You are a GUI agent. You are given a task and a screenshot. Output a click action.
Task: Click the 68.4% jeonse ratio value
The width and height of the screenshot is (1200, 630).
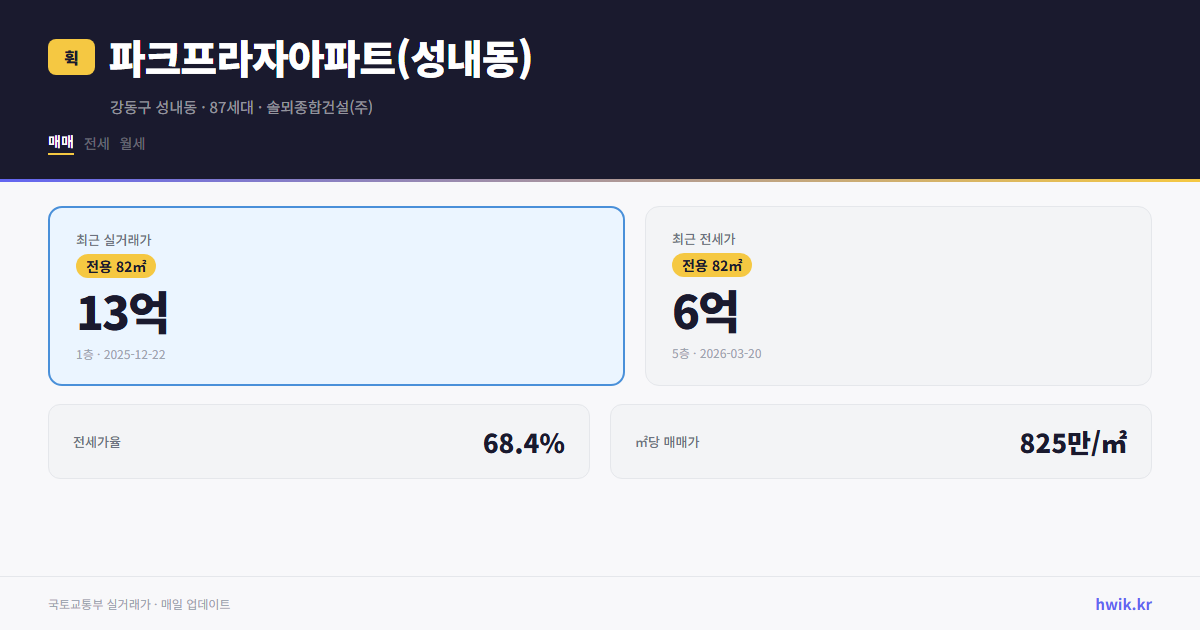coord(524,441)
